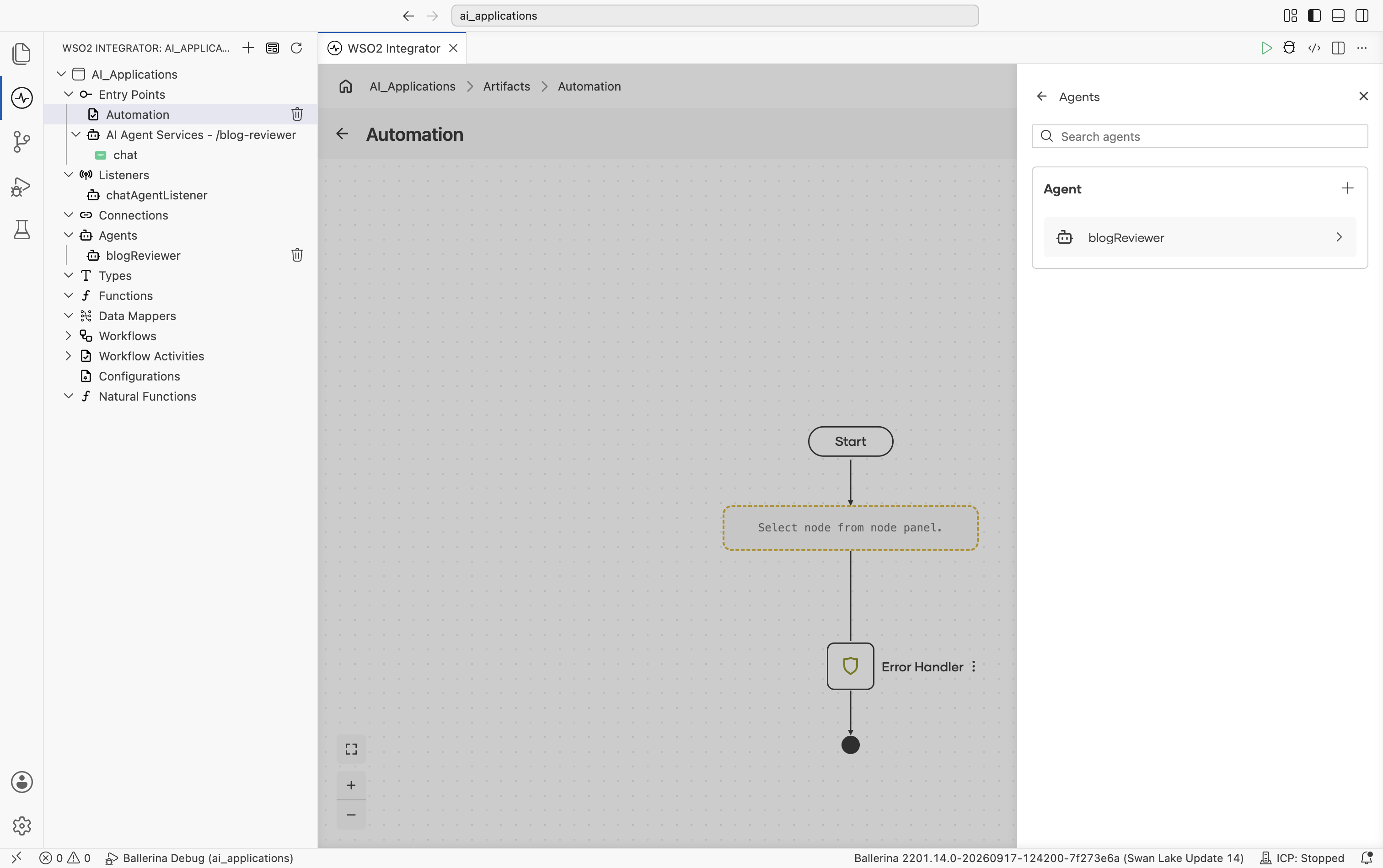Open Source Control activity bar icon
1383x868 pixels.
tap(22, 141)
